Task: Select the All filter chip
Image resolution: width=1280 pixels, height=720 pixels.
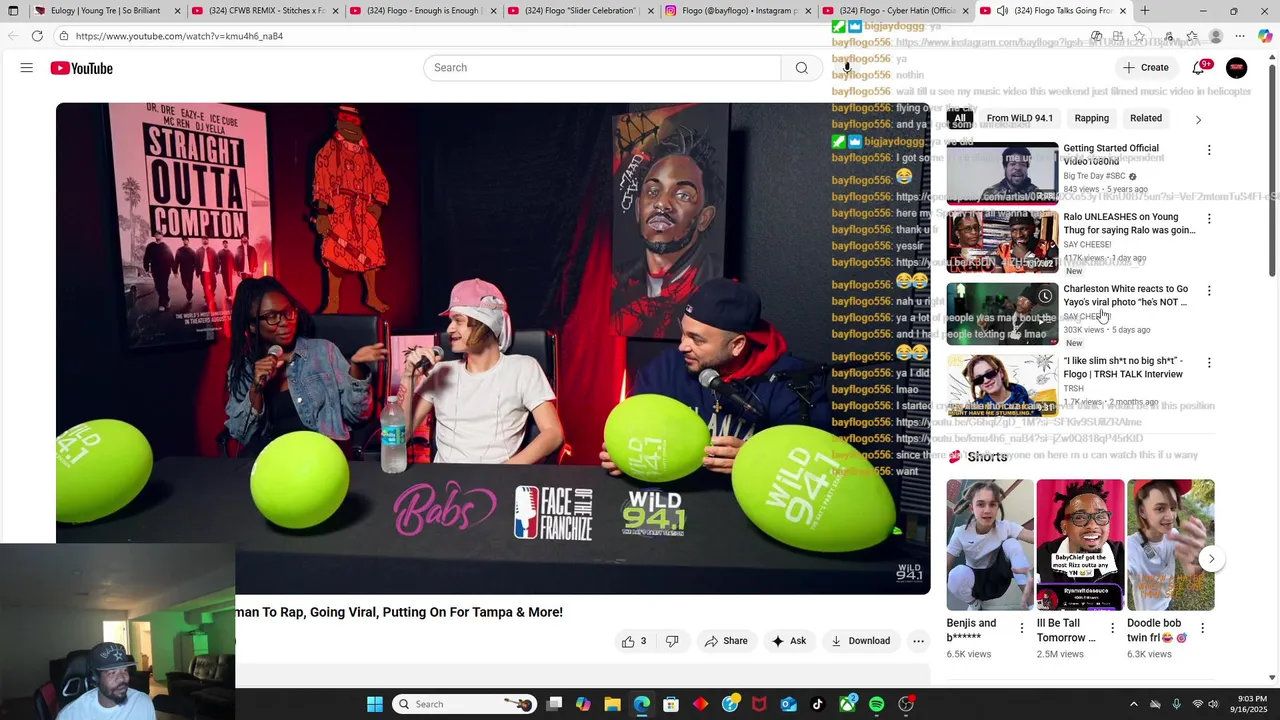Action: click(960, 118)
